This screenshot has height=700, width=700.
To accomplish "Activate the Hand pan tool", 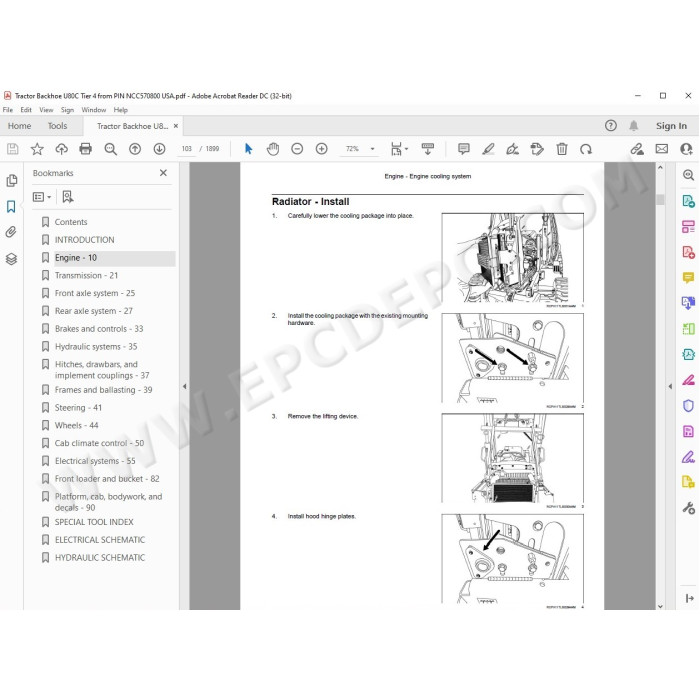I will 273,149.
